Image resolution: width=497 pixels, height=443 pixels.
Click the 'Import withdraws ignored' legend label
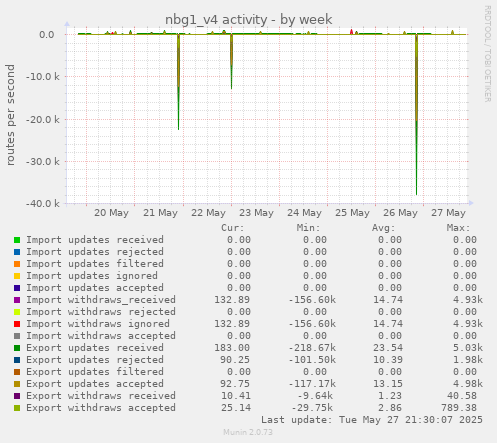pyautogui.click(x=98, y=324)
